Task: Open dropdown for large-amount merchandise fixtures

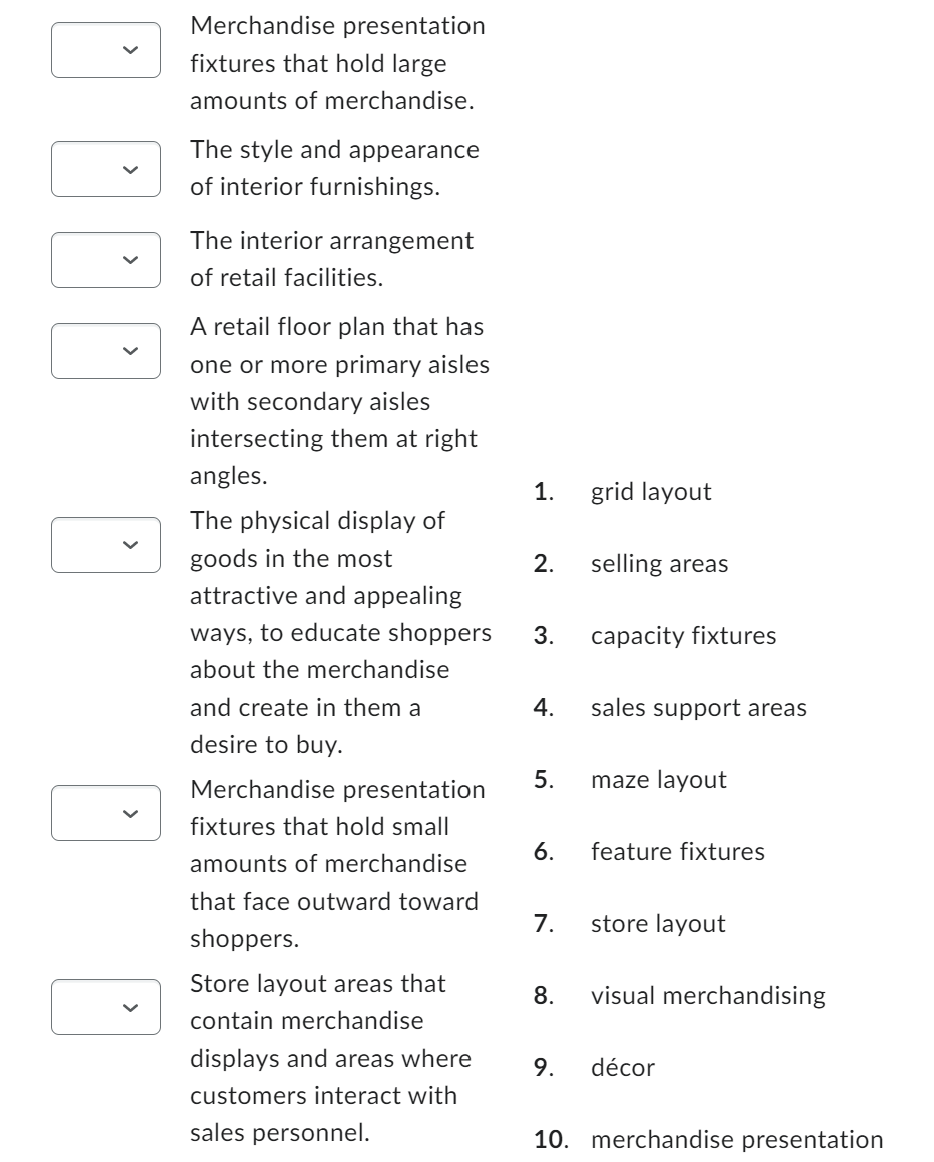Action: [106, 50]
